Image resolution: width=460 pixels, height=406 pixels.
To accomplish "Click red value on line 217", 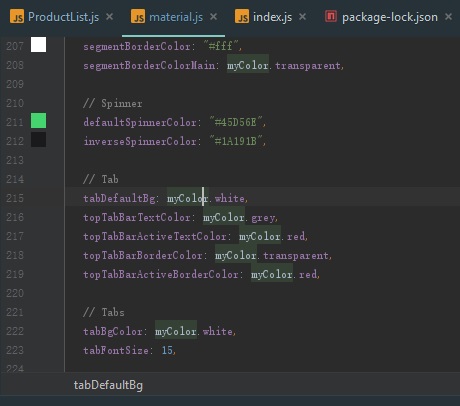I will pos(296,236).
